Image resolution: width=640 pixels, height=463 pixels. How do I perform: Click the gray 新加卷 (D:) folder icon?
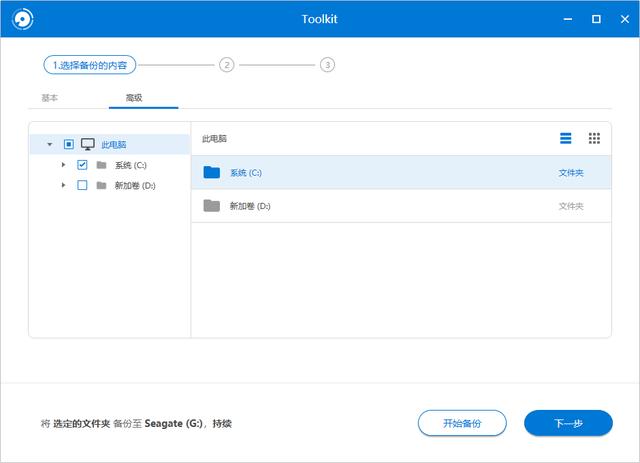[211, 206]
